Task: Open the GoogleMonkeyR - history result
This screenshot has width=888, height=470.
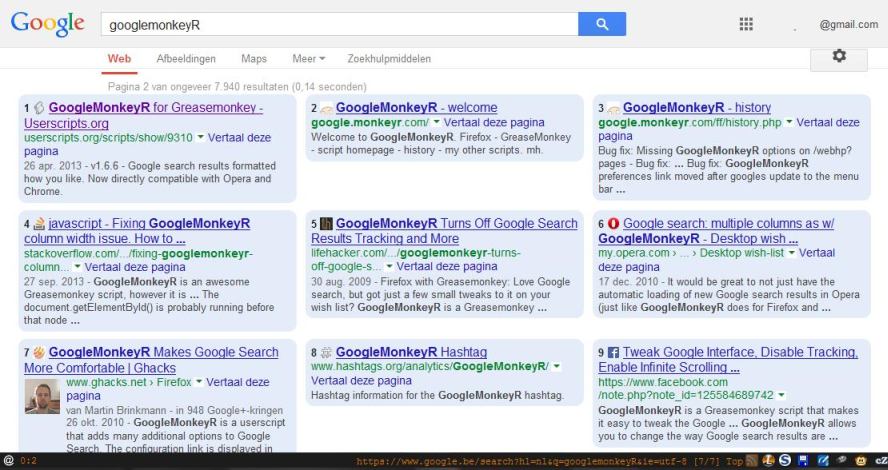Action: tap(697, 108)
